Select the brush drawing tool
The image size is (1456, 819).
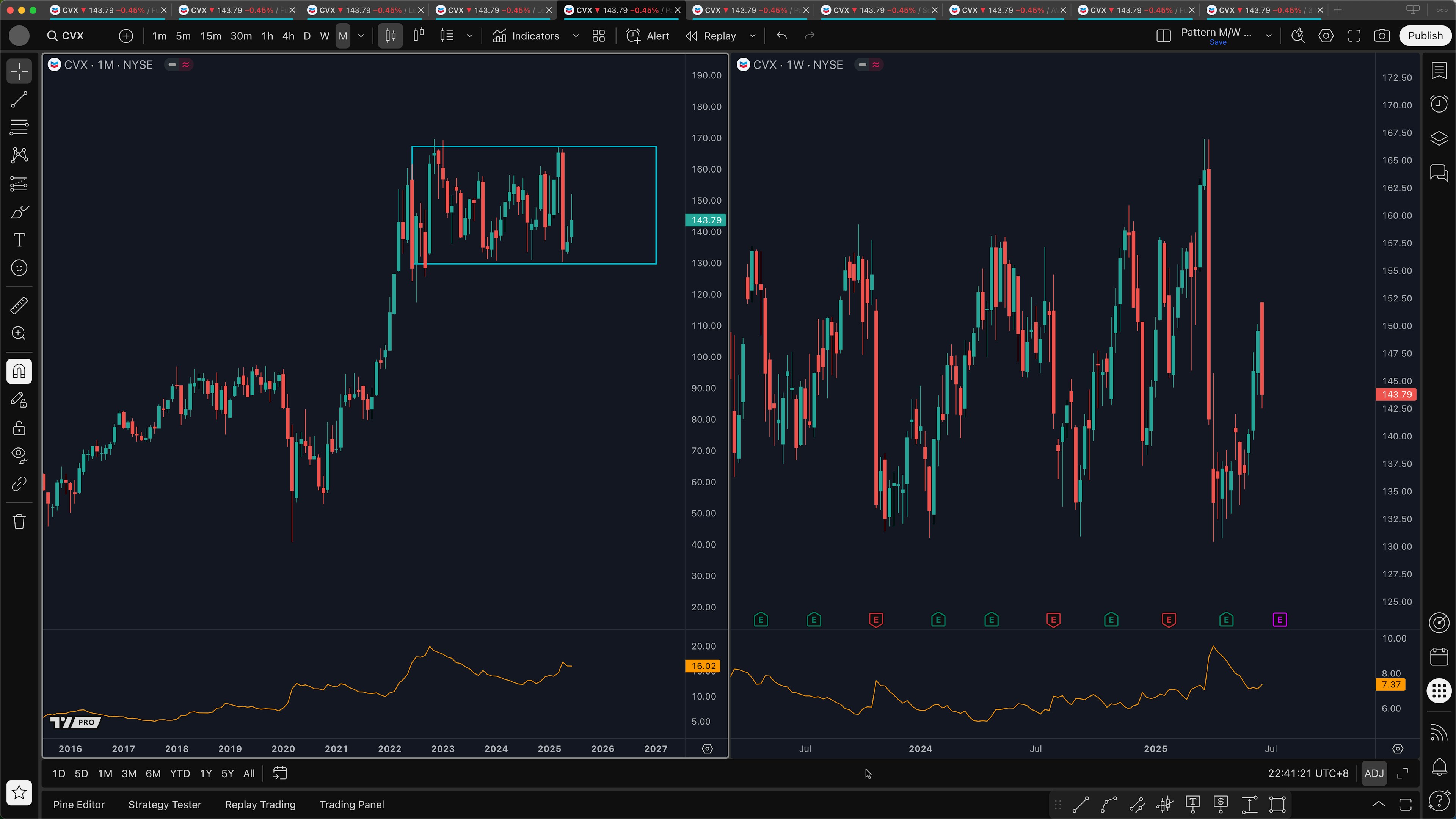point(19,212)
